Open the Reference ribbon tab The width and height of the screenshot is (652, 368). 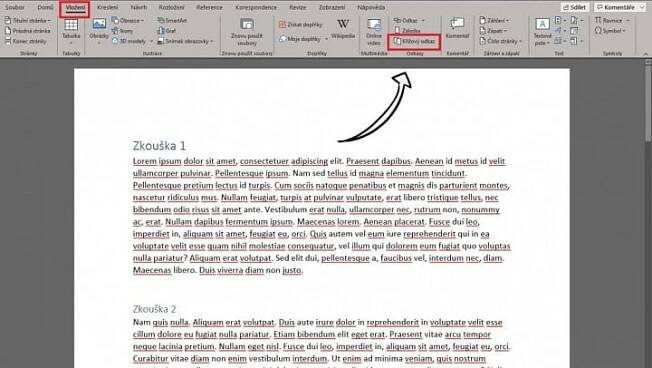coord(209,7)
